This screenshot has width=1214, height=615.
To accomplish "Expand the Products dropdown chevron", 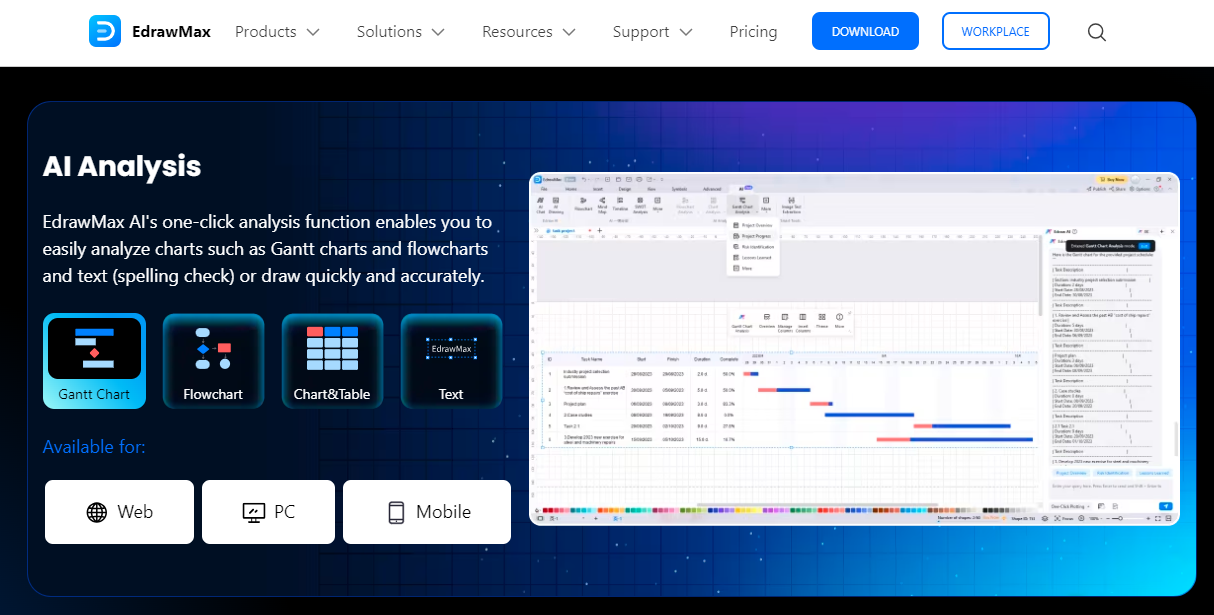I will (x=313, y=32).
